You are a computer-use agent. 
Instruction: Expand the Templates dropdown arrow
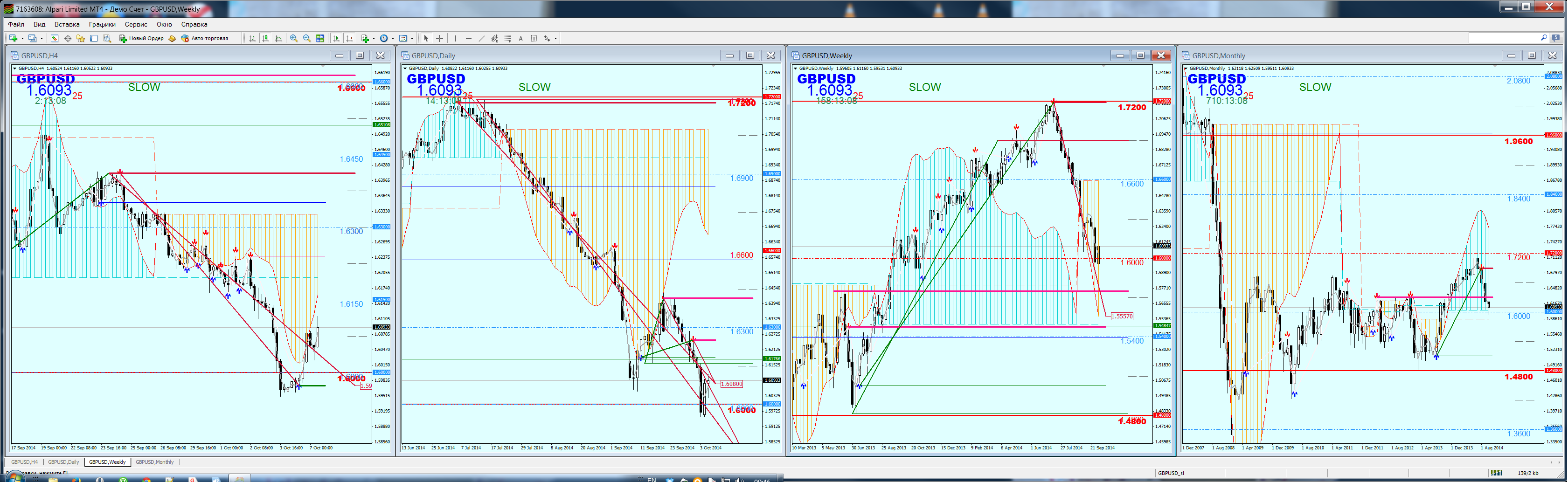pos(412,38)
